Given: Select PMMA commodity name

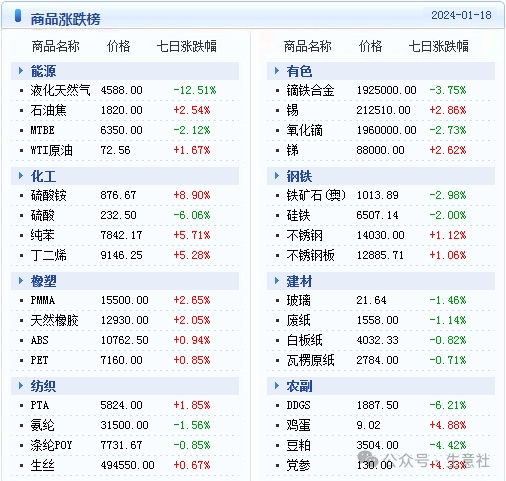Looking at the screenshot, I should [x=43, y=300].
